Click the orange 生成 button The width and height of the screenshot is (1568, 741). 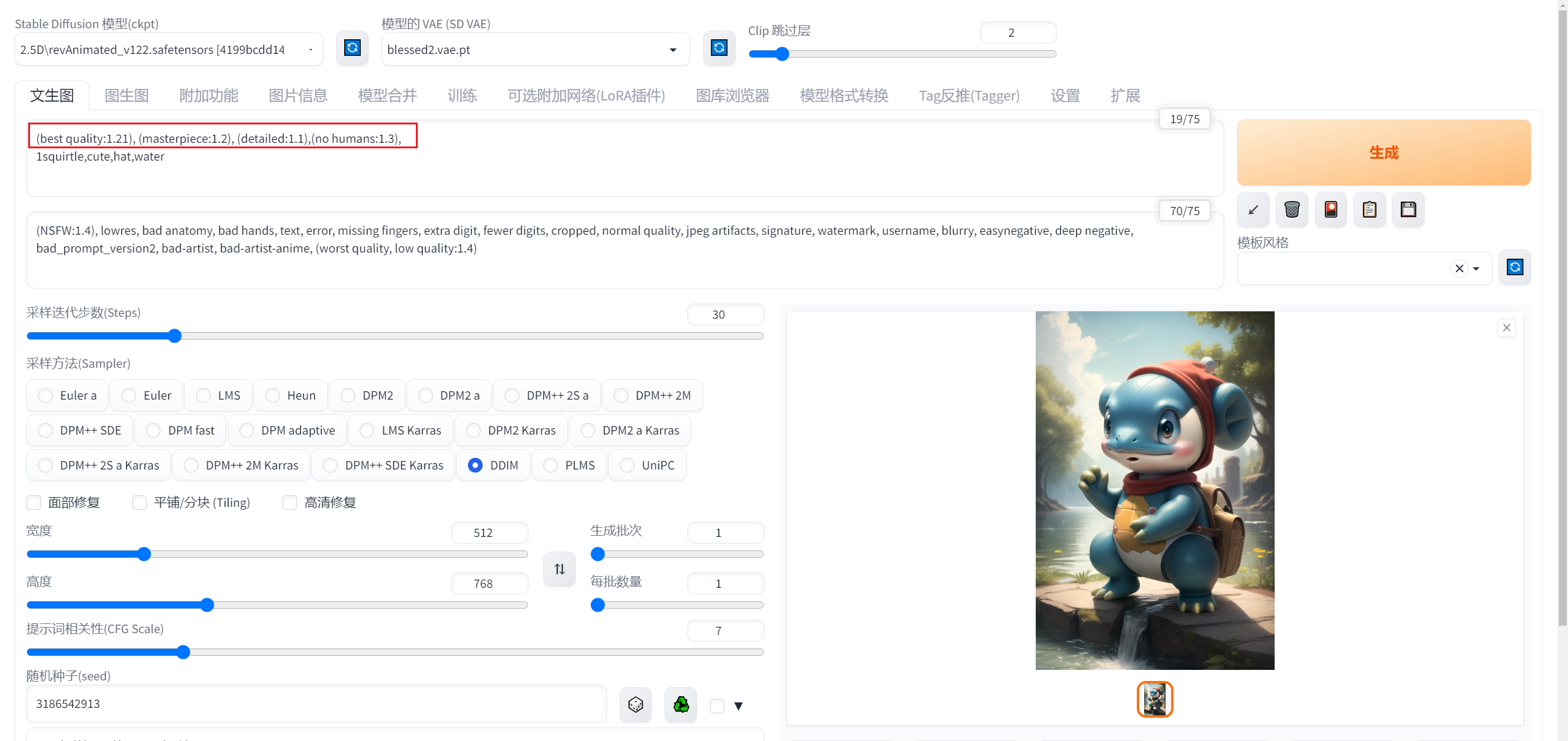click(x=1384, y=153)
